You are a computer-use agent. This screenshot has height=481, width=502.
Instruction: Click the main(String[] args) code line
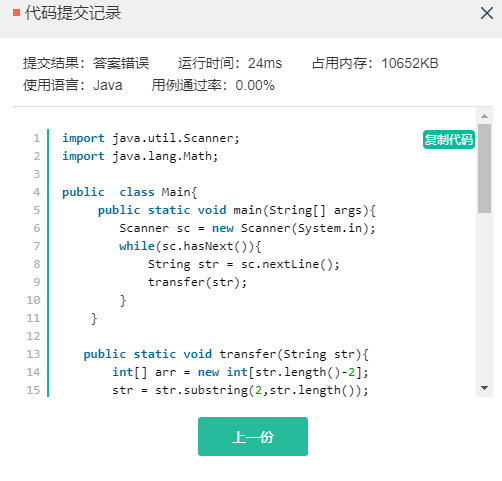[237, 210]
